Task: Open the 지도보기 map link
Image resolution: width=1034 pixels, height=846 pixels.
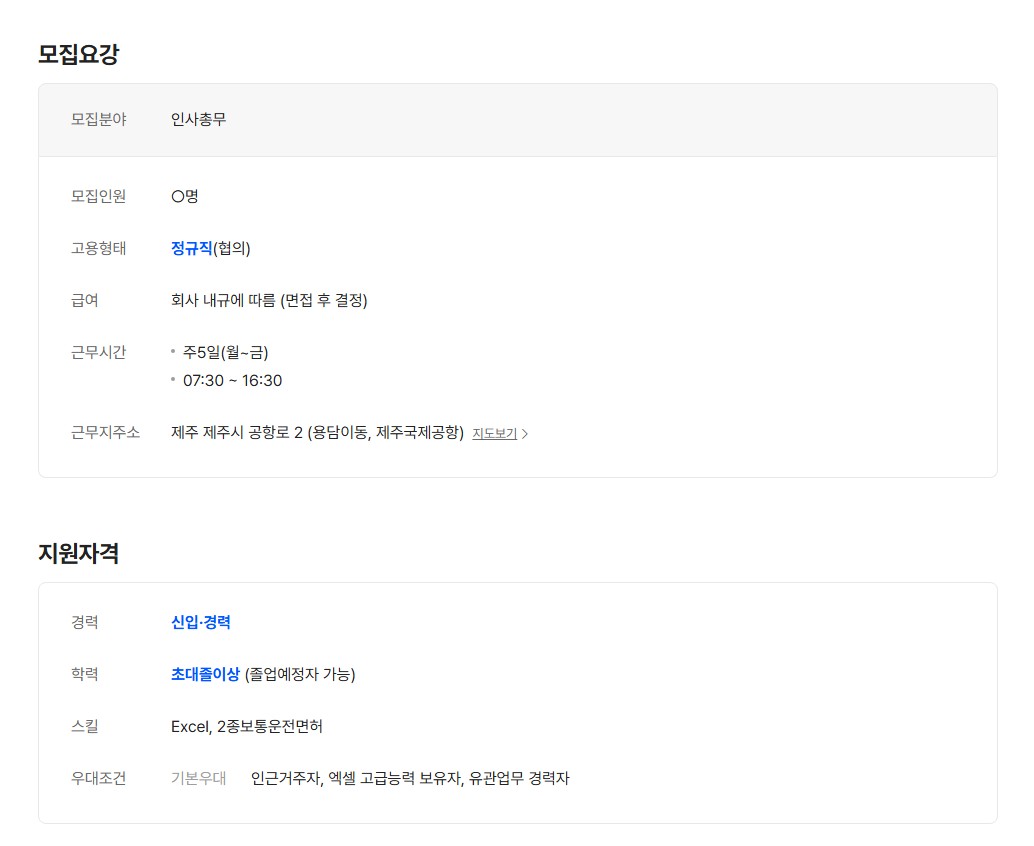Action: (x=494, y=434)
